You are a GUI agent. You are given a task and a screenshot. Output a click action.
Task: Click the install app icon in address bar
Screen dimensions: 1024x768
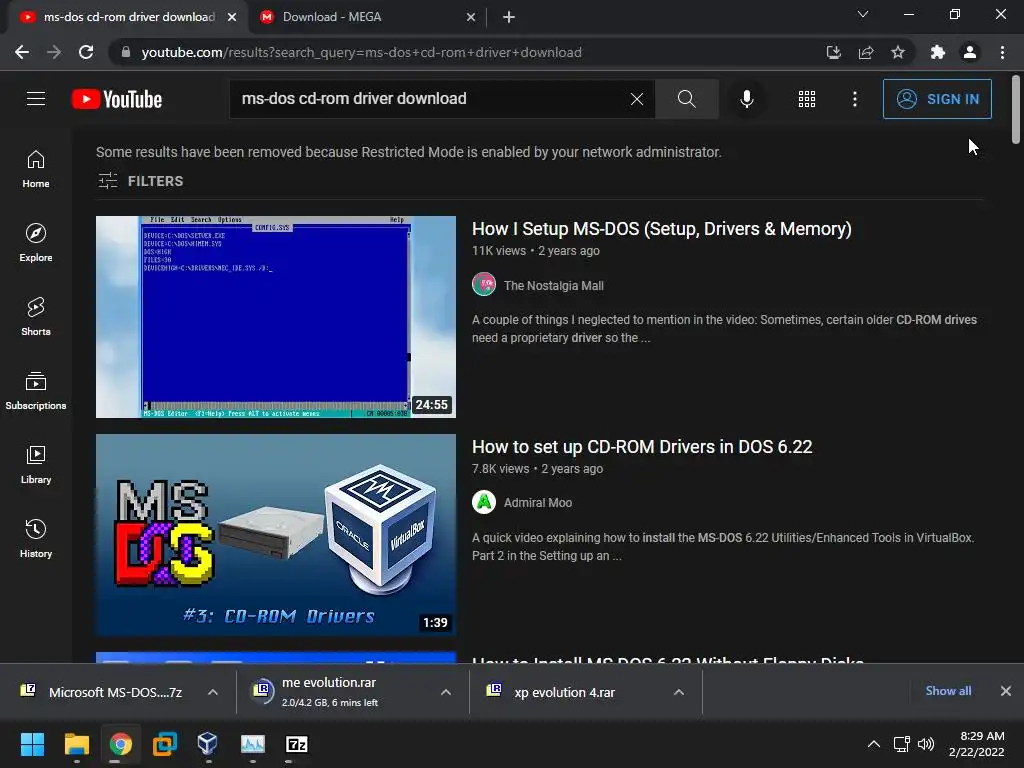coord(833,52)
